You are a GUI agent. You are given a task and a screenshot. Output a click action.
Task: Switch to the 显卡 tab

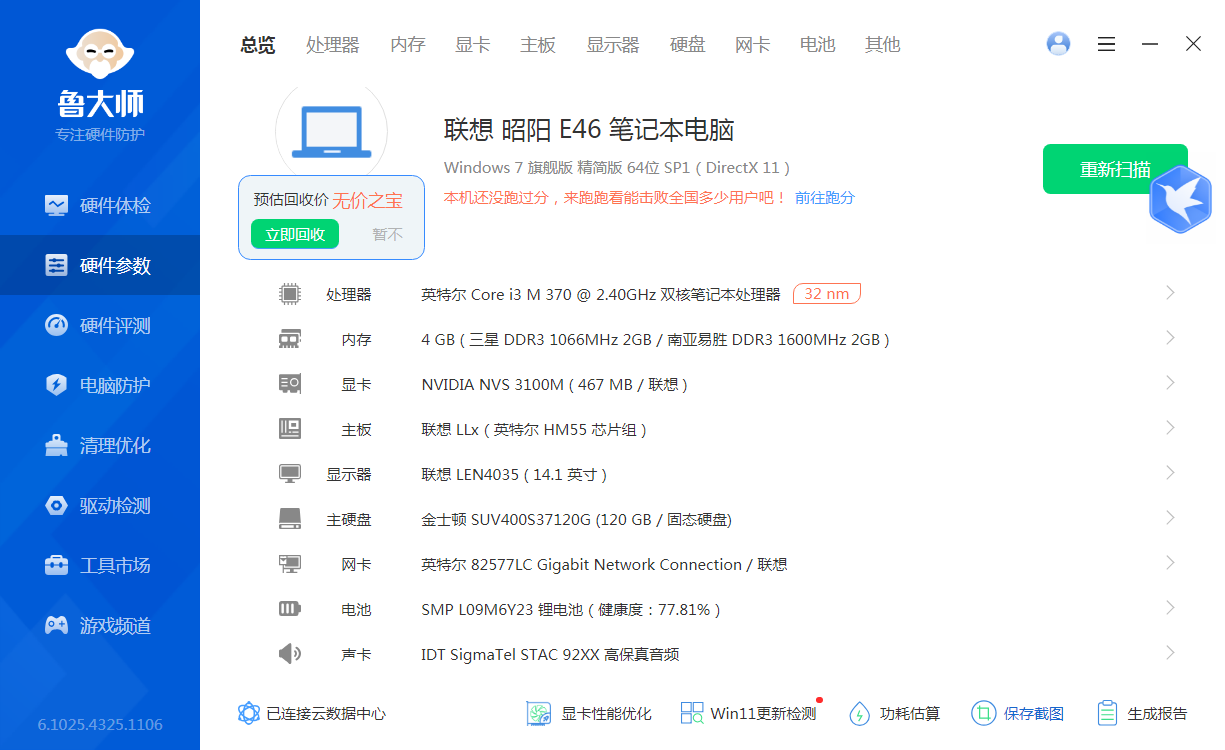pos(472,45)
